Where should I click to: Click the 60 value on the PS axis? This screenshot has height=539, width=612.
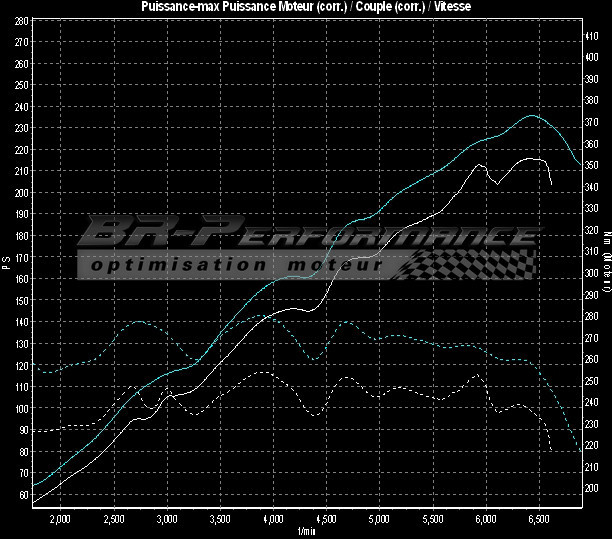click(x=23, y=495)
